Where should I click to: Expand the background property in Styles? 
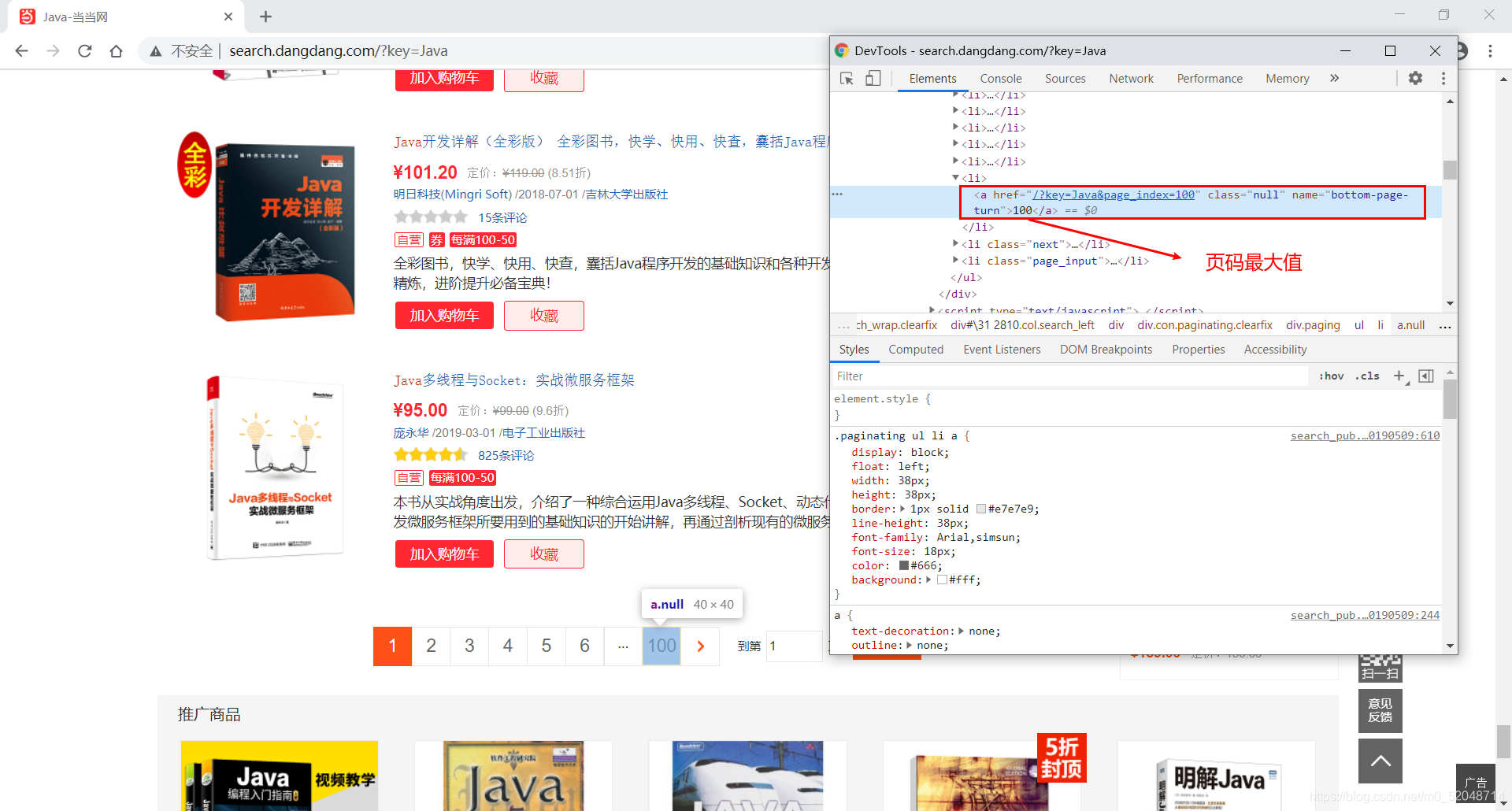(930, 580)
